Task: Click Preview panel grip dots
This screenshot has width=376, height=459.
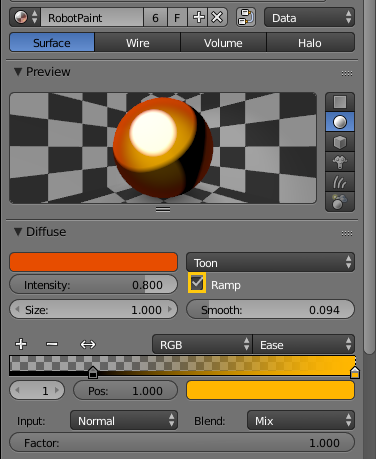Action: (347, 73)
